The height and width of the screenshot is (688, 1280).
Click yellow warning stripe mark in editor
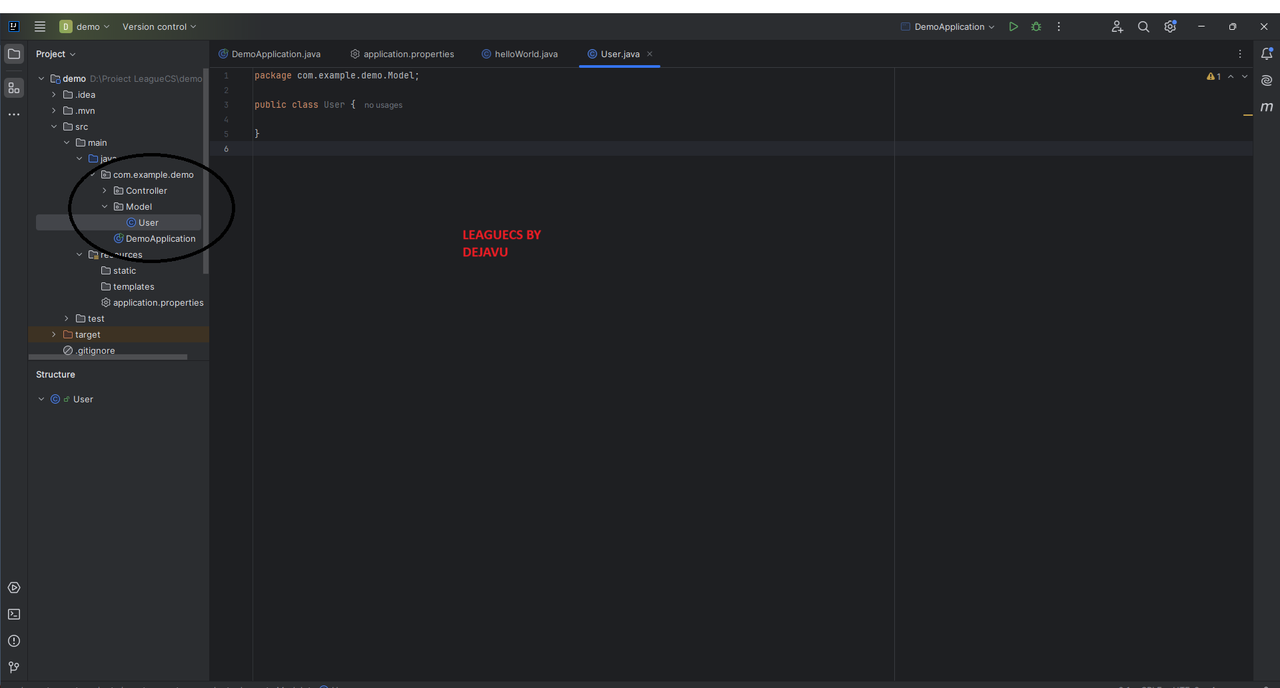pos(1248,115)
